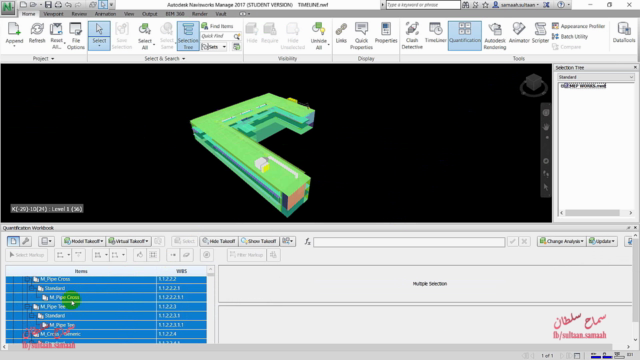Switch to the Viewpoint ribbon tab
Viewport: 640px width, 360px height.
(x=53, y=14)
